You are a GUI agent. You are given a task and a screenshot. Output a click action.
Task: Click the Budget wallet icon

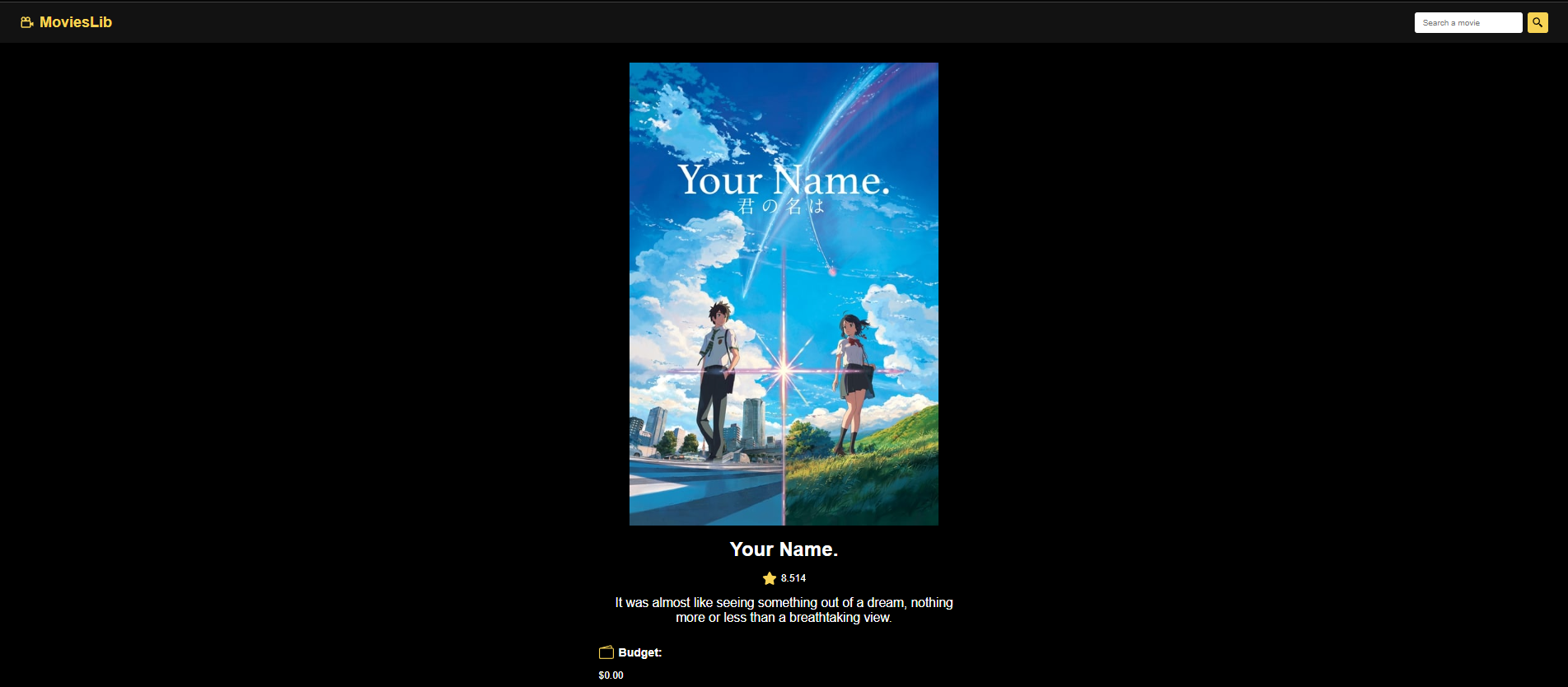pyautogui.click(x=606, y=652)
